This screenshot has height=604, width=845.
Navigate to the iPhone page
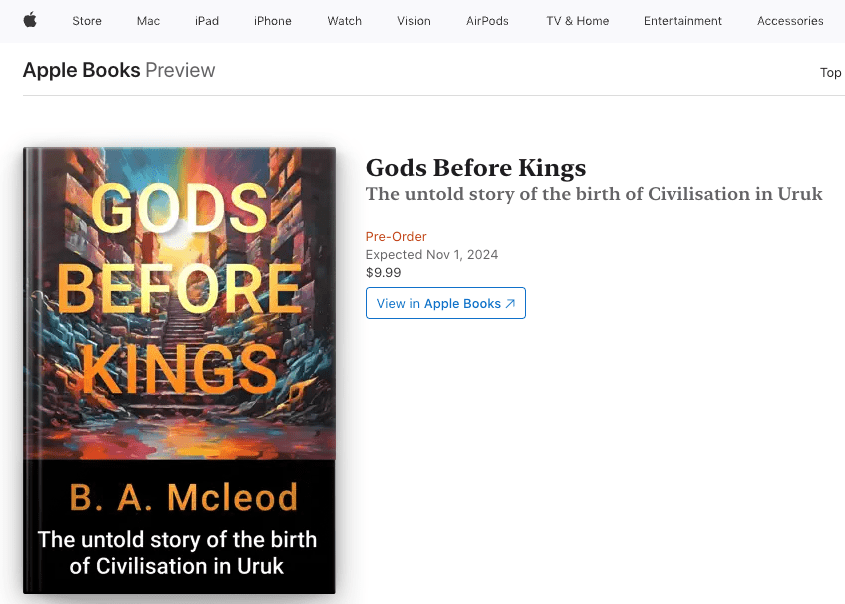click(273, 21)
